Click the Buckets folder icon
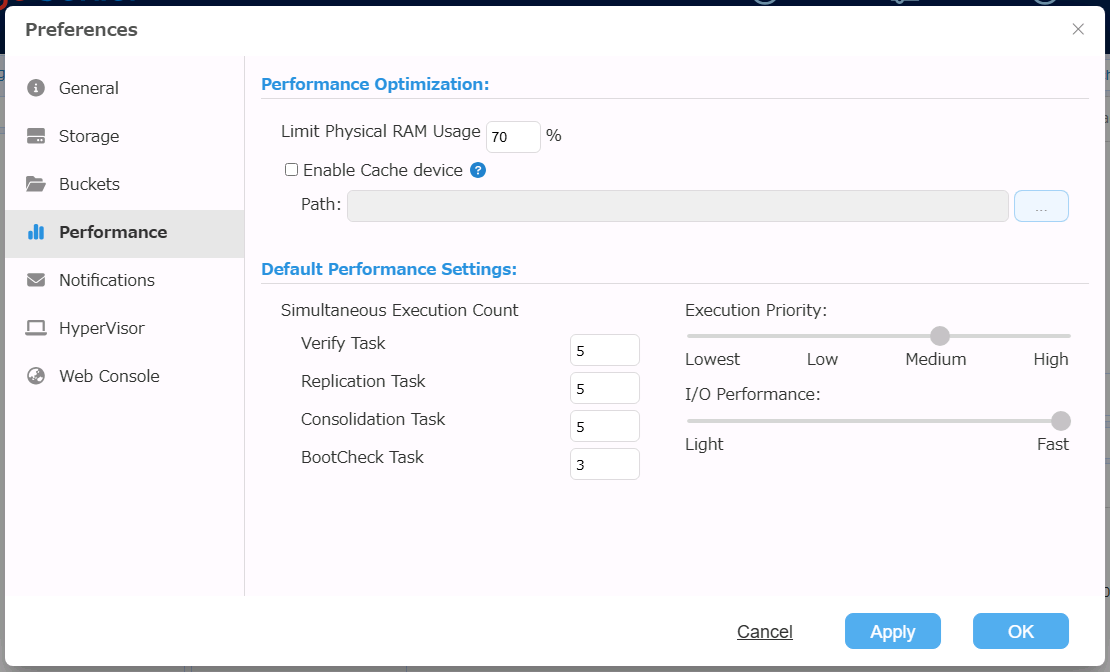Screen dimensions: 1110x672 click(x=36, y=184)
